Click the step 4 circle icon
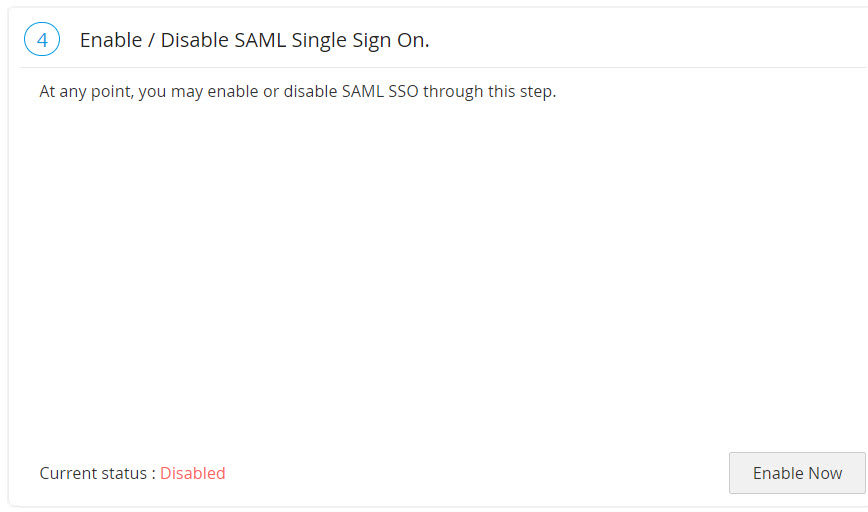Viewport: 868px width, 512px height. pos(41,40)
